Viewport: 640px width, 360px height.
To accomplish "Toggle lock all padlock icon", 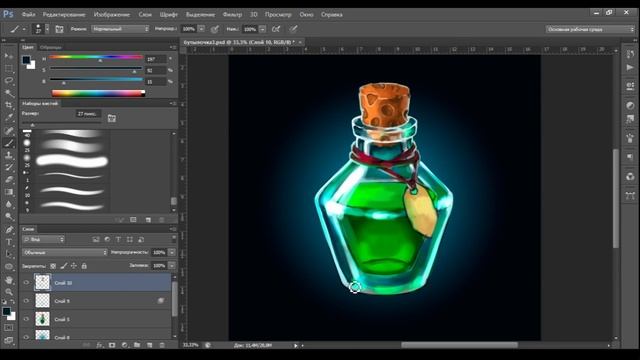I will tap(84, 266).
